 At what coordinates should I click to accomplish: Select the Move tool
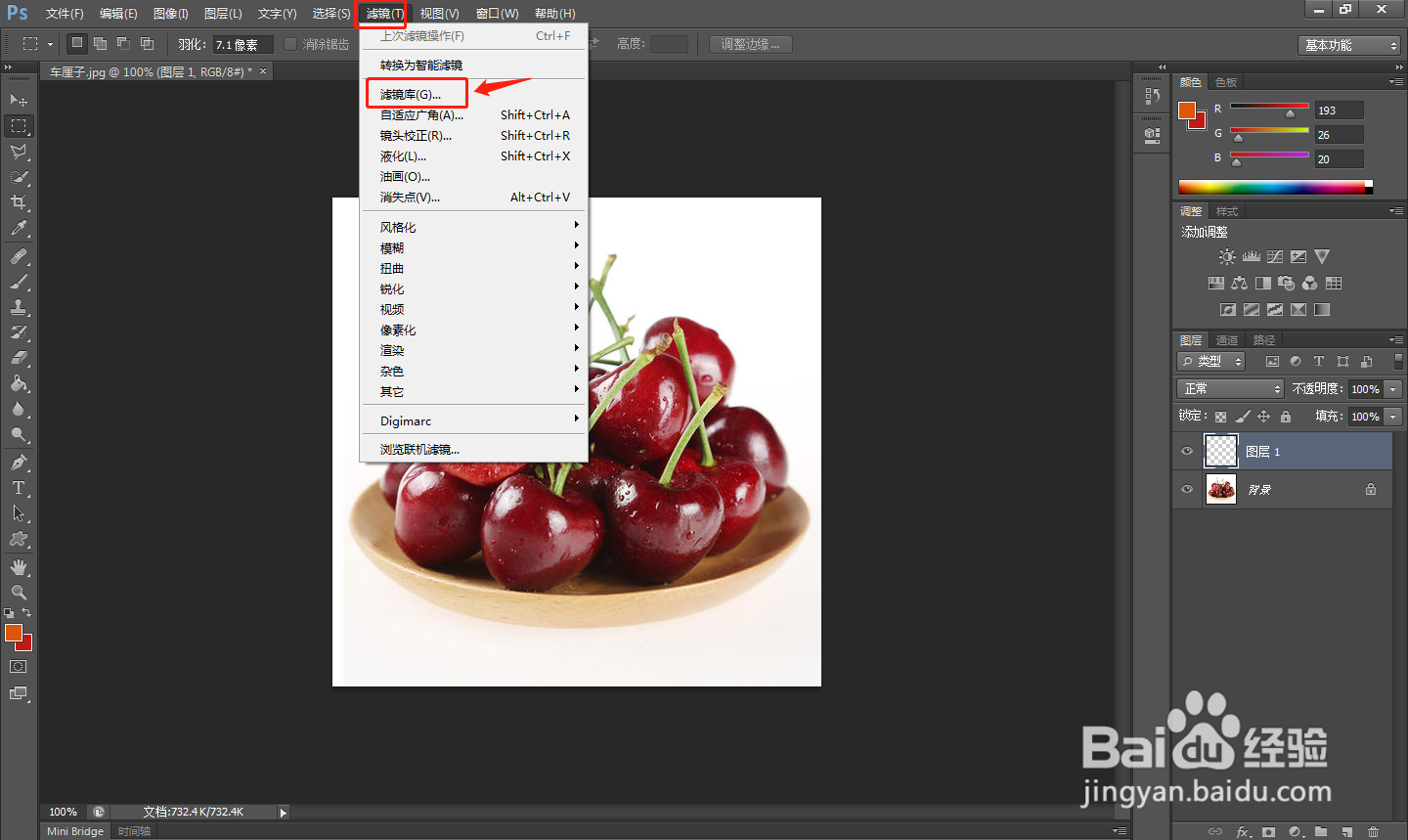coord(19,100)
